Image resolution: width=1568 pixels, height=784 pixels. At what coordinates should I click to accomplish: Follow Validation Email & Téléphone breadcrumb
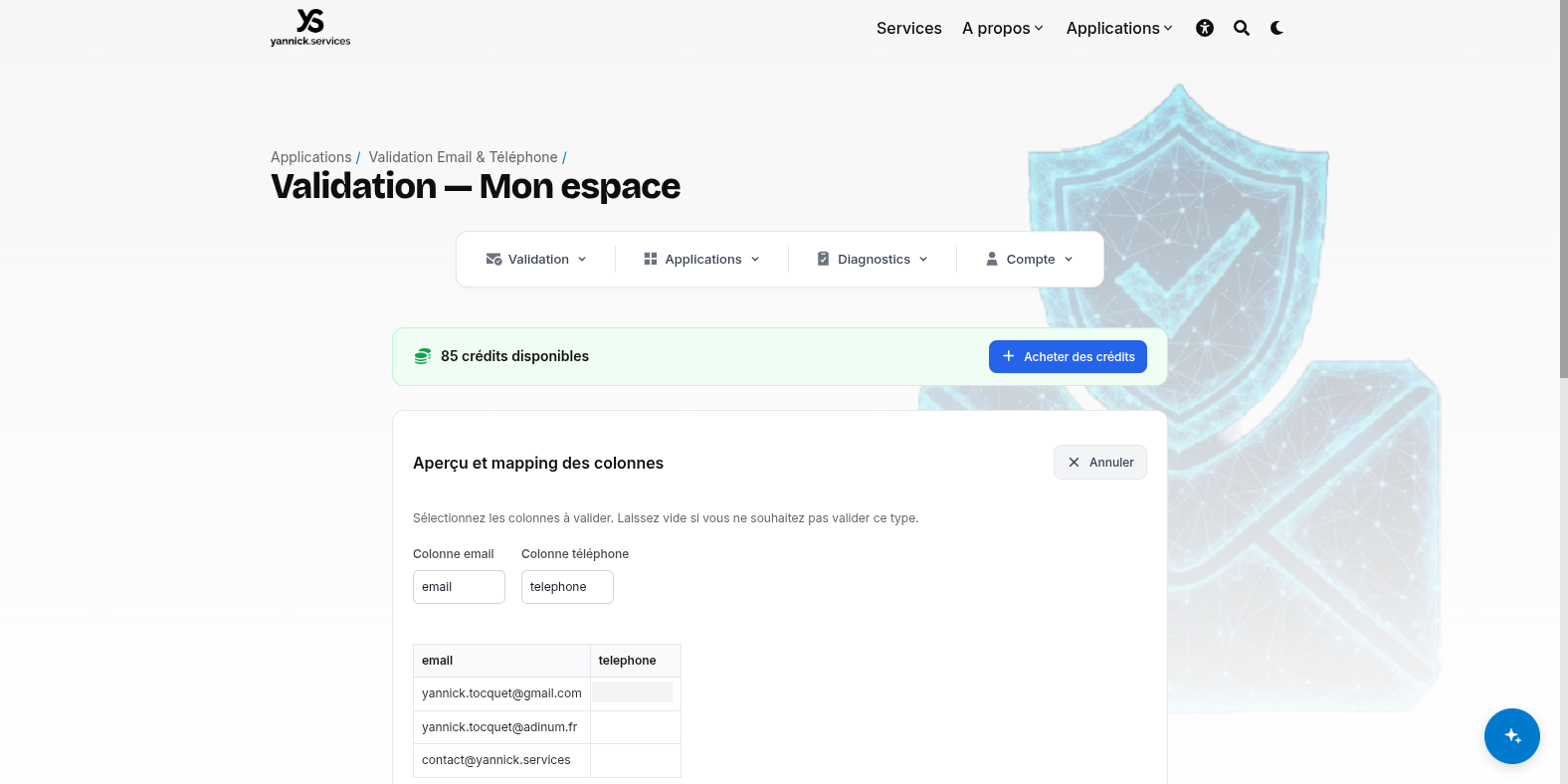tap(463, 157)
